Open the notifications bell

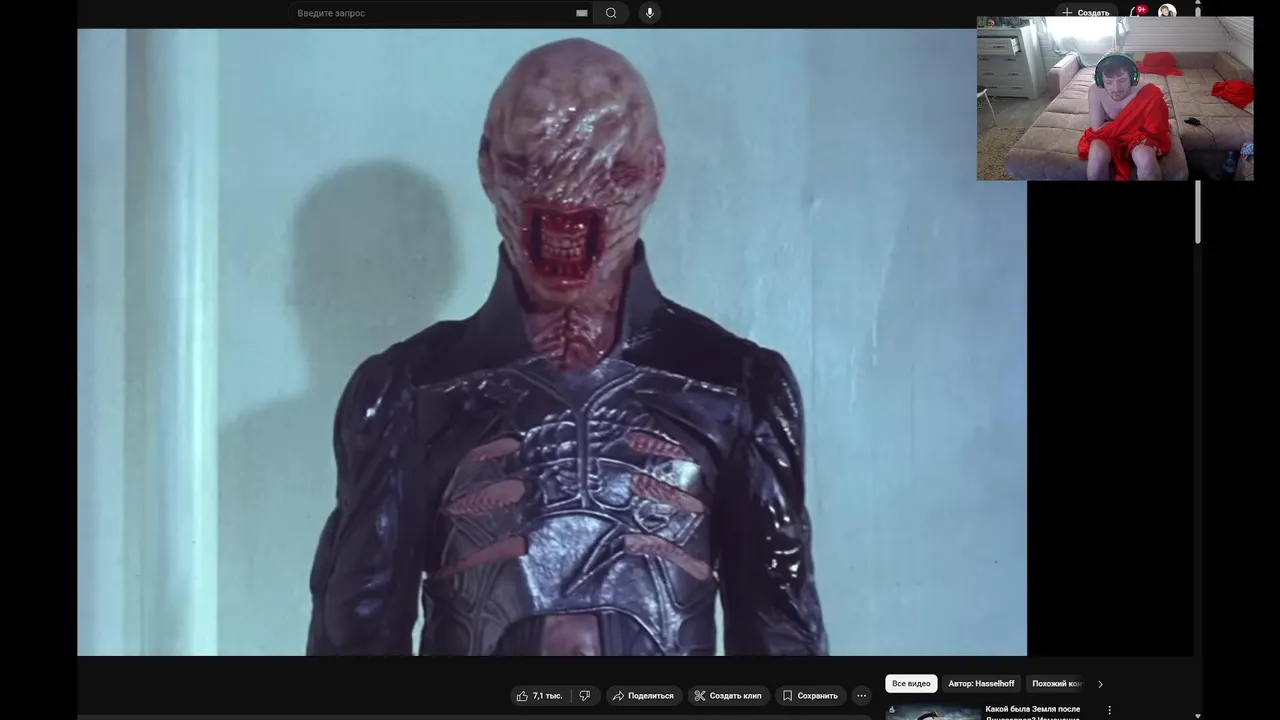pos(1137,12)
